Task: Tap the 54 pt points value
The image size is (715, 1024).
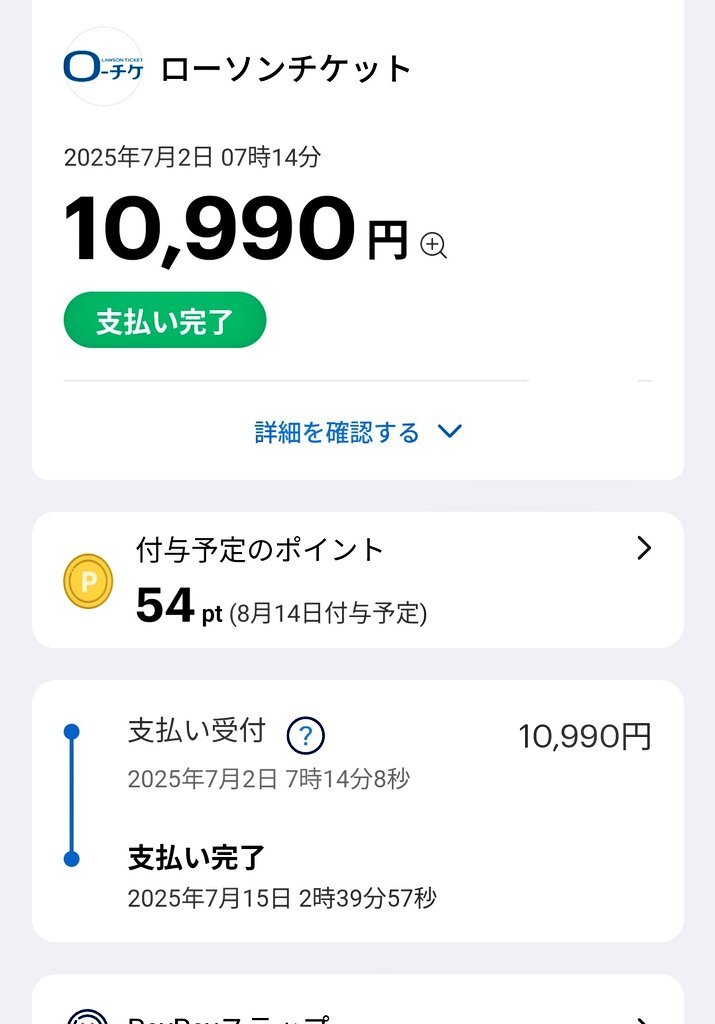Action: [178, 606]
